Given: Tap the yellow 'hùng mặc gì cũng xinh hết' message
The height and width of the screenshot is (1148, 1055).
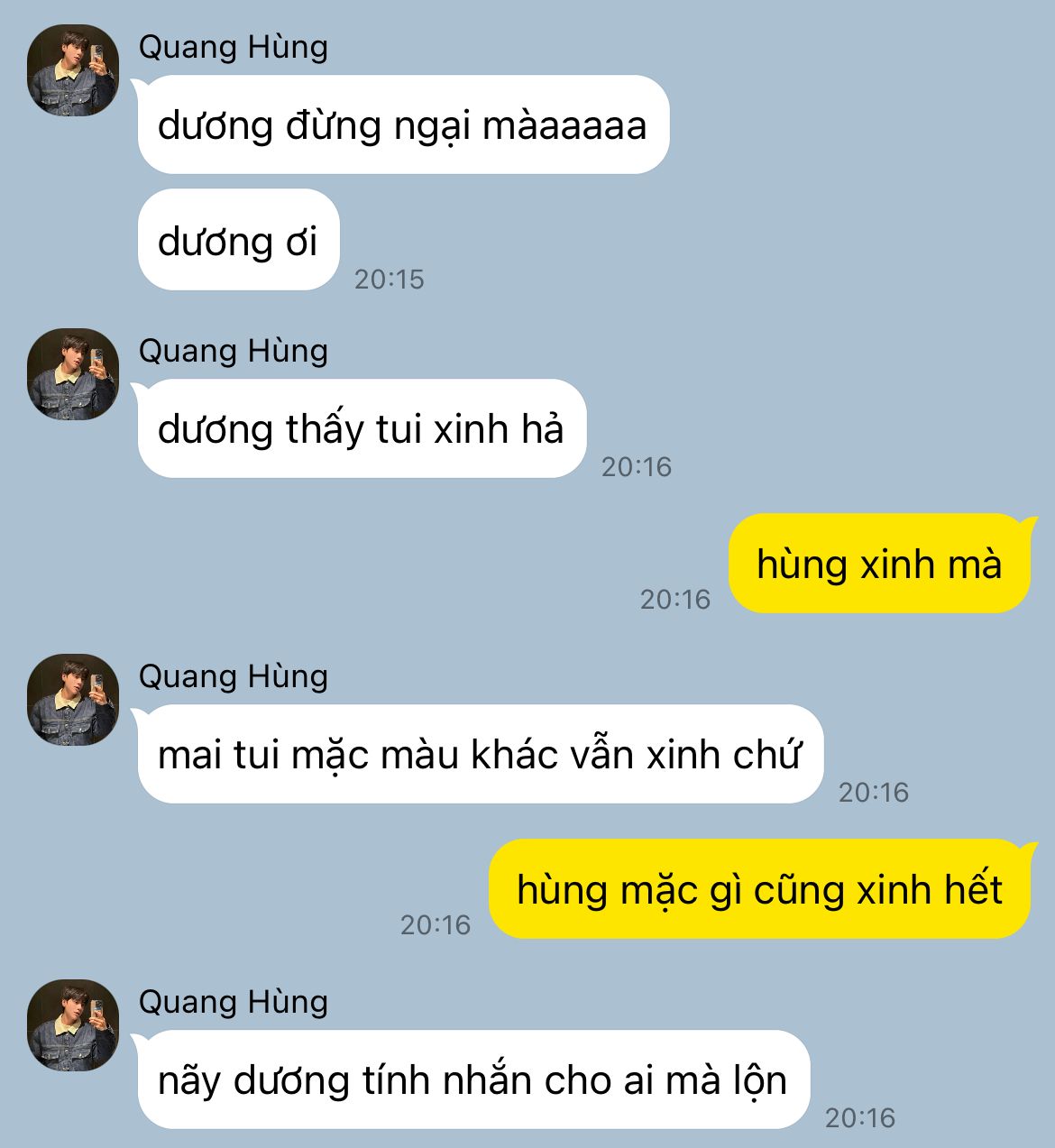Looking at the screenshot, I should click(x=759, y=889).
